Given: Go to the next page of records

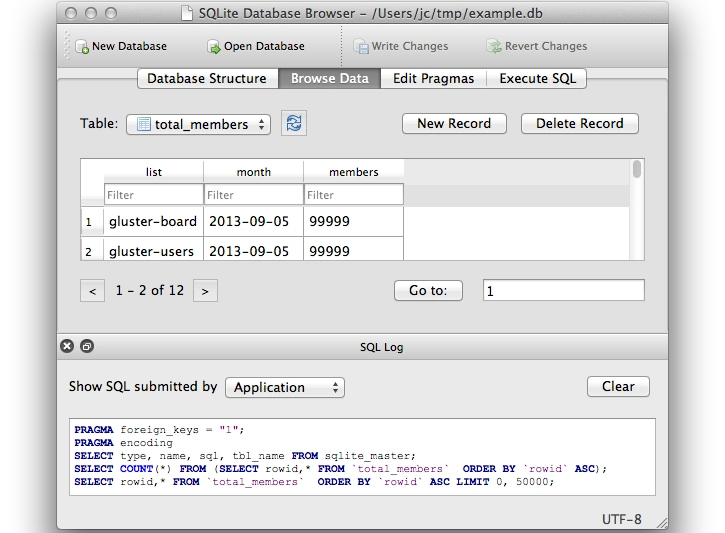Looking at the screenshot, I should pyautogui.click(x=205, y=291).
